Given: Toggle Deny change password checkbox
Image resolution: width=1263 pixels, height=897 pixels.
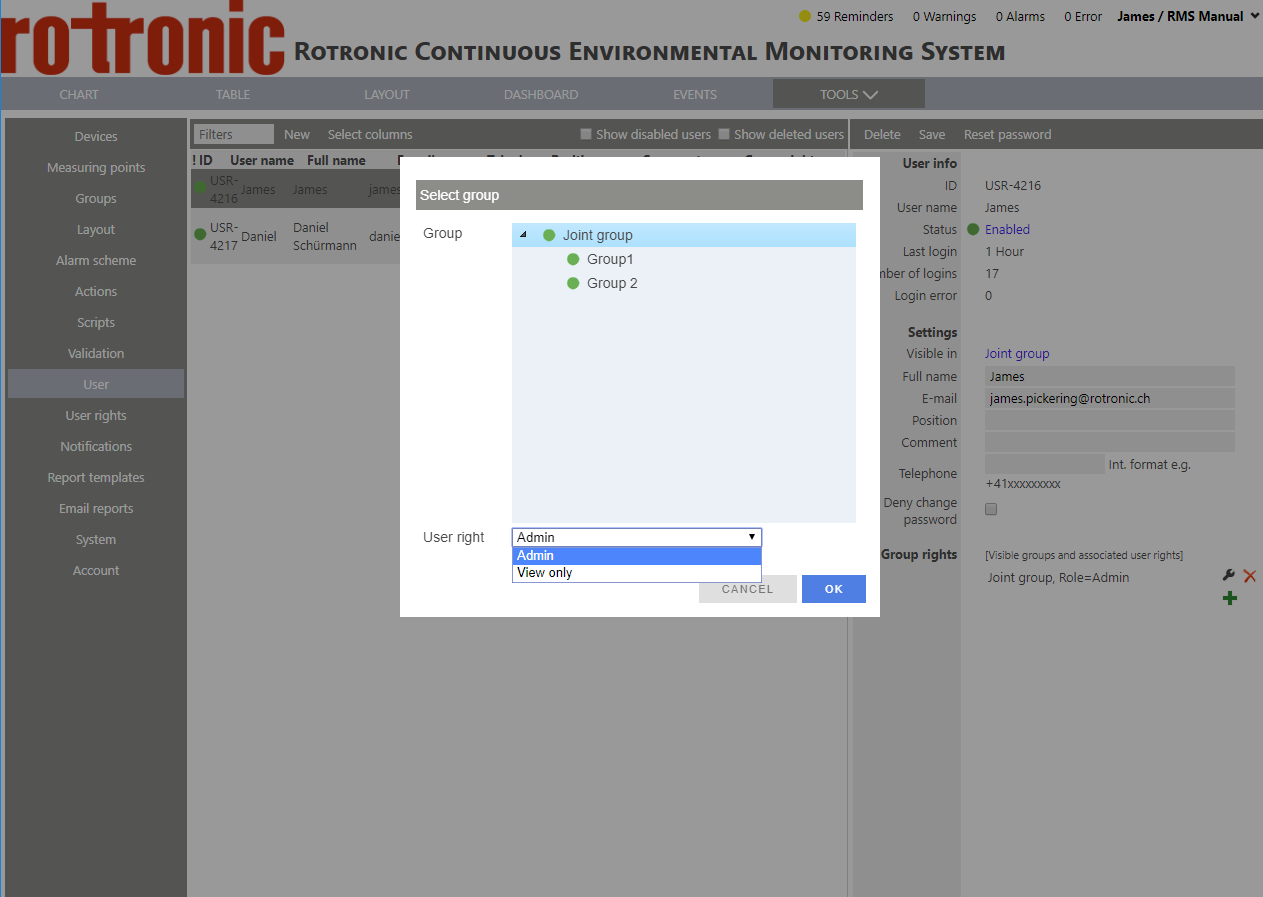Looking at the screenshot, I should pos(991,509).
